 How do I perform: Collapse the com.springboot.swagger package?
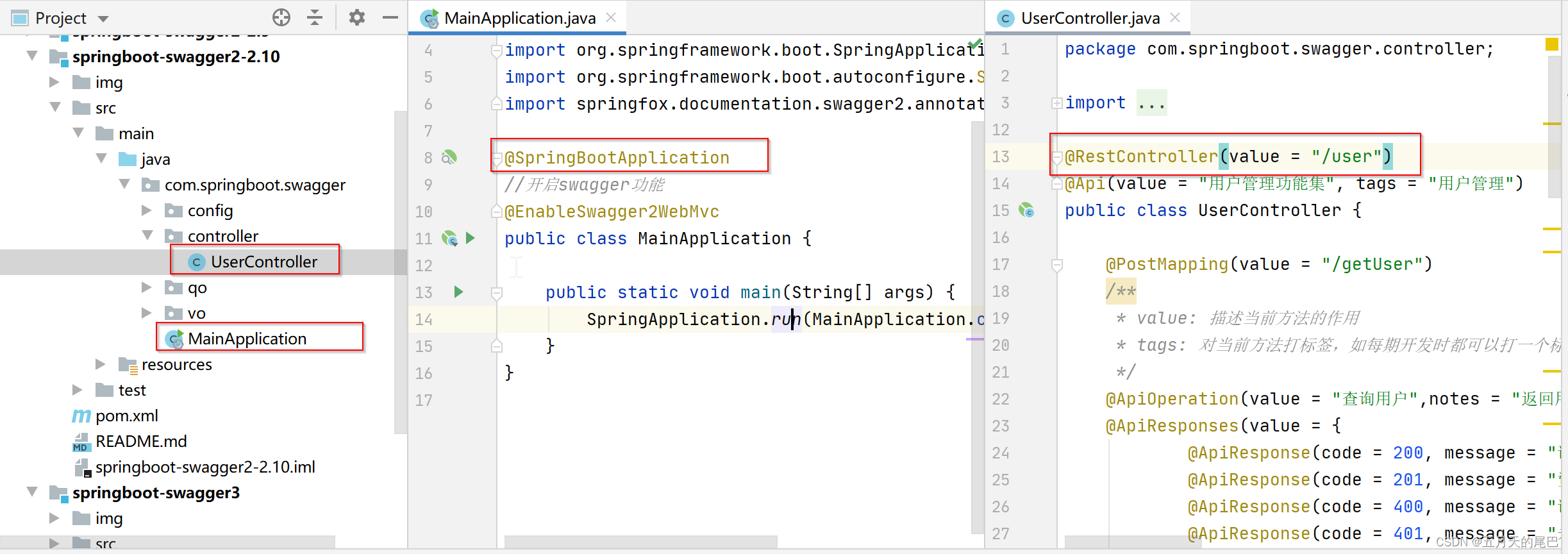(x=124, y=184)
